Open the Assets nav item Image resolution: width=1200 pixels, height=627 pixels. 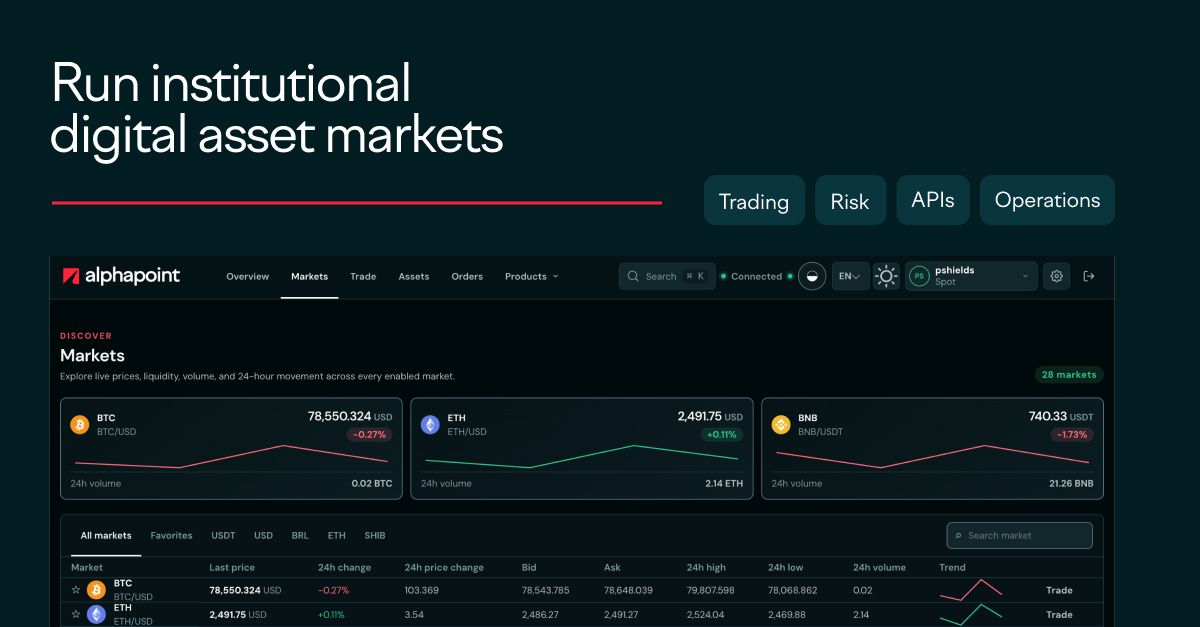[x=414, y=276]
